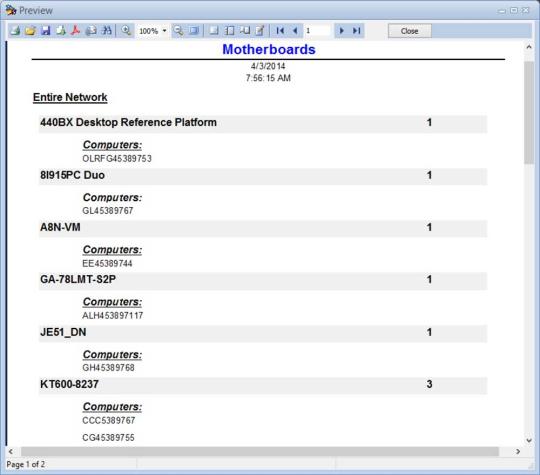Screen dimensions: 540x475
Task: Click the Preview window app icon
Action: click(11, 10)
